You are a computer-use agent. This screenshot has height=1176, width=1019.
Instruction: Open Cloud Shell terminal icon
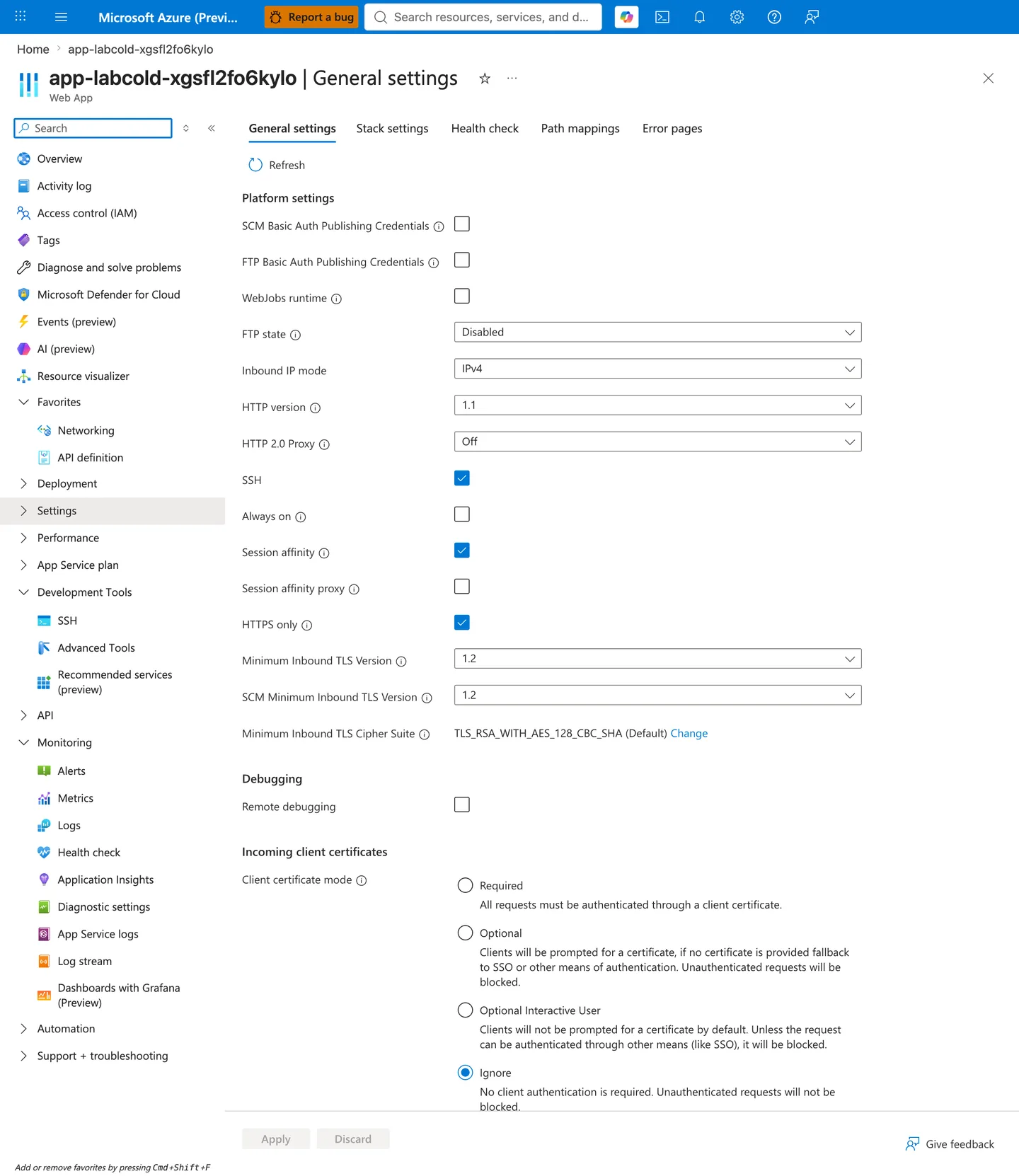pos(662,17)
